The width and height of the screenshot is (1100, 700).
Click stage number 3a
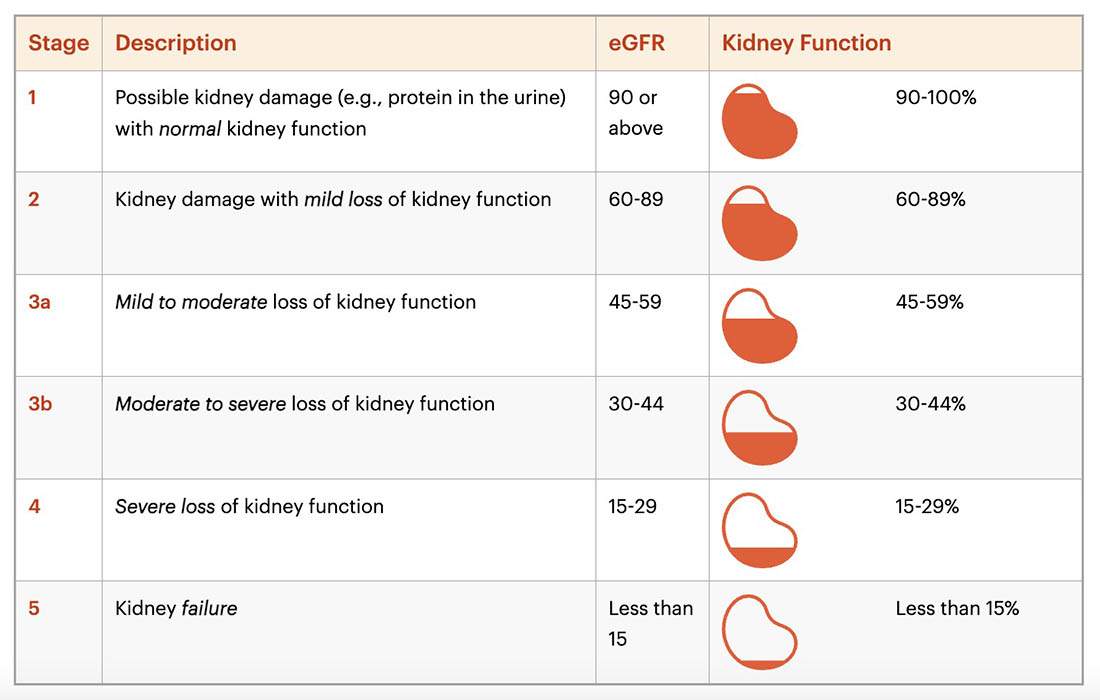39,302
